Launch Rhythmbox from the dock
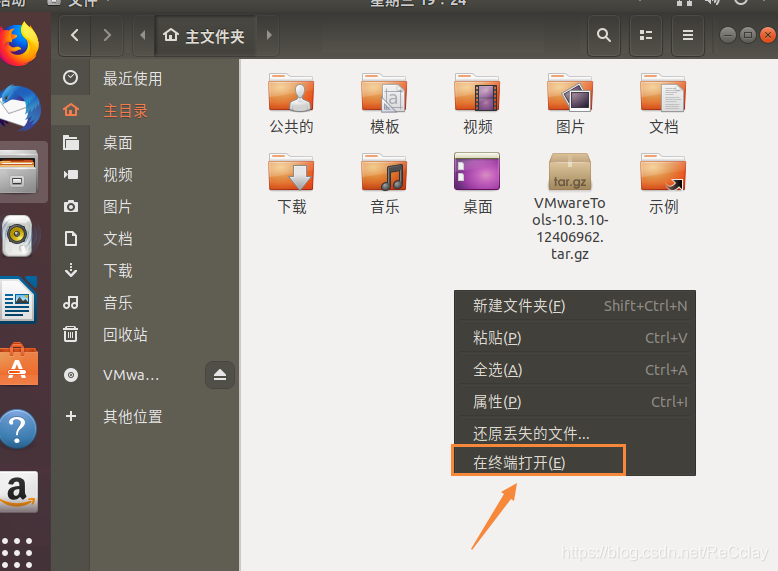The height and width of the screenshot is (571, 778). [x=18, y=236]
